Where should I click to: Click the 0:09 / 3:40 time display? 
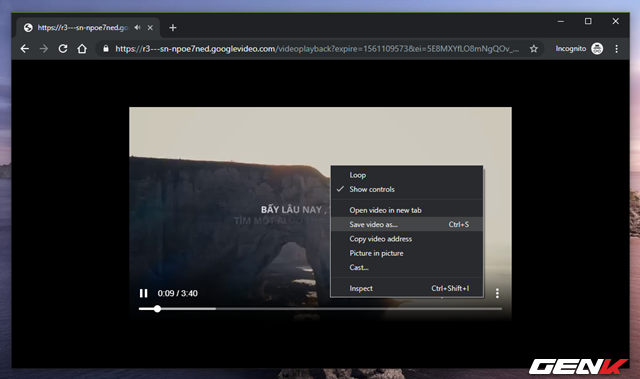178,293
